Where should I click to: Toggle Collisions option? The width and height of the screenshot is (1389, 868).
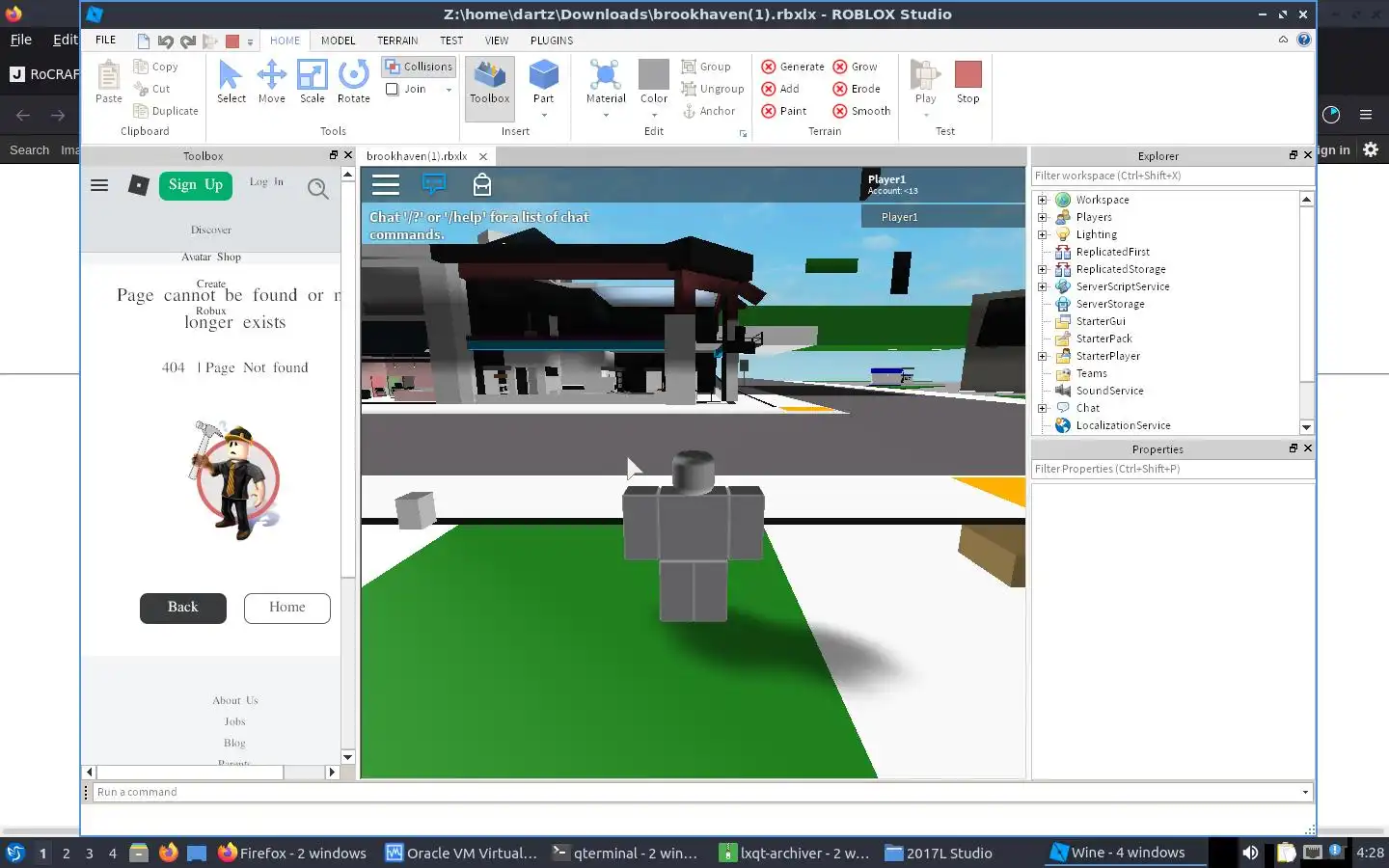(419, 67)
